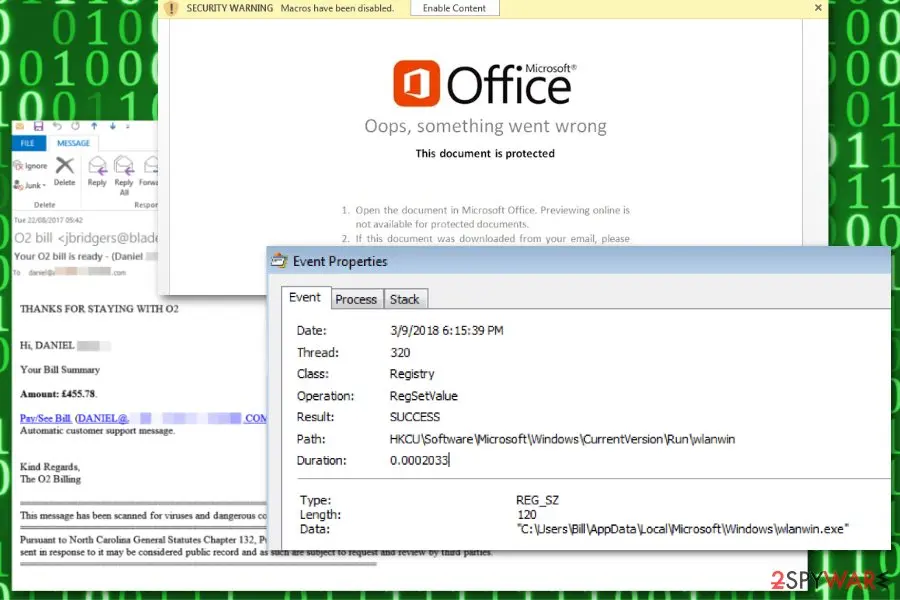Go to the previous item with the up arrow
This screenshot has width=900, height=600.
(94, 126)
